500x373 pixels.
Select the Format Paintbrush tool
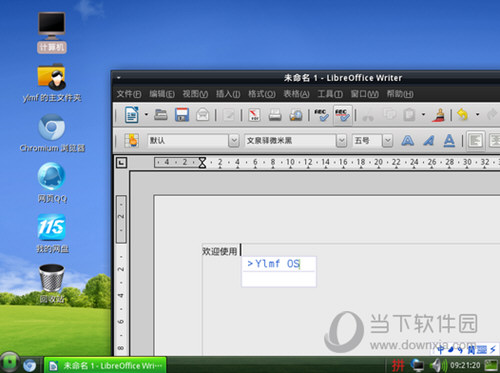click(439, 115)
